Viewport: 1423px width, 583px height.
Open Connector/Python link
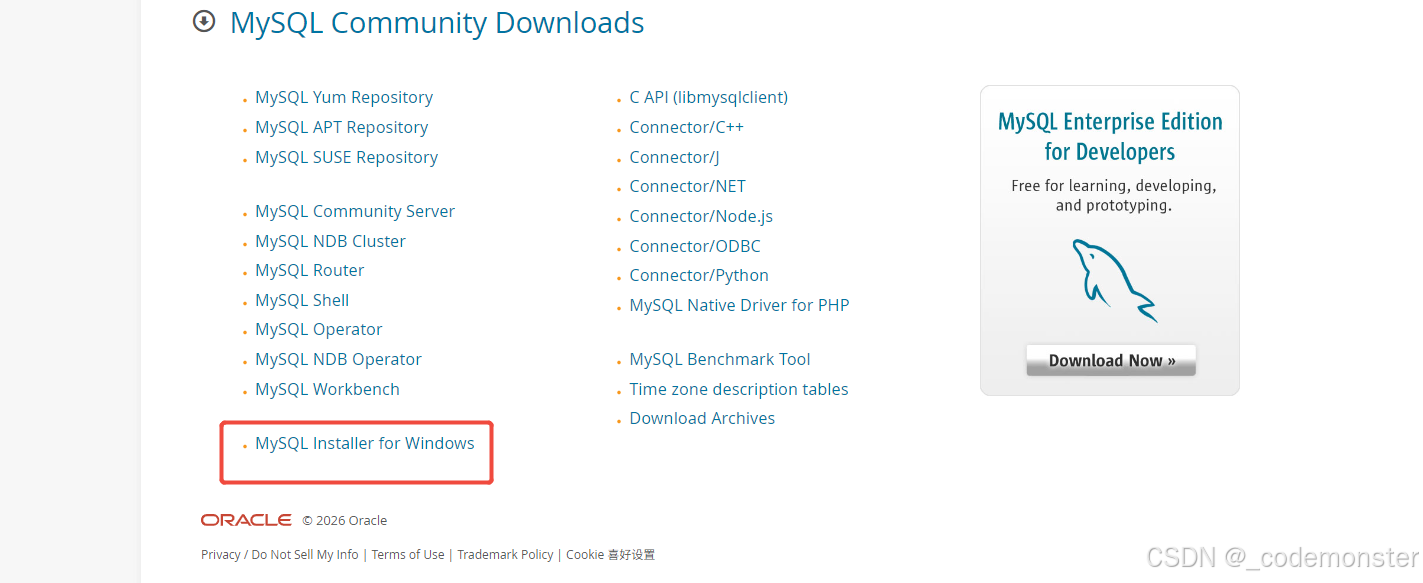[699, 275]
